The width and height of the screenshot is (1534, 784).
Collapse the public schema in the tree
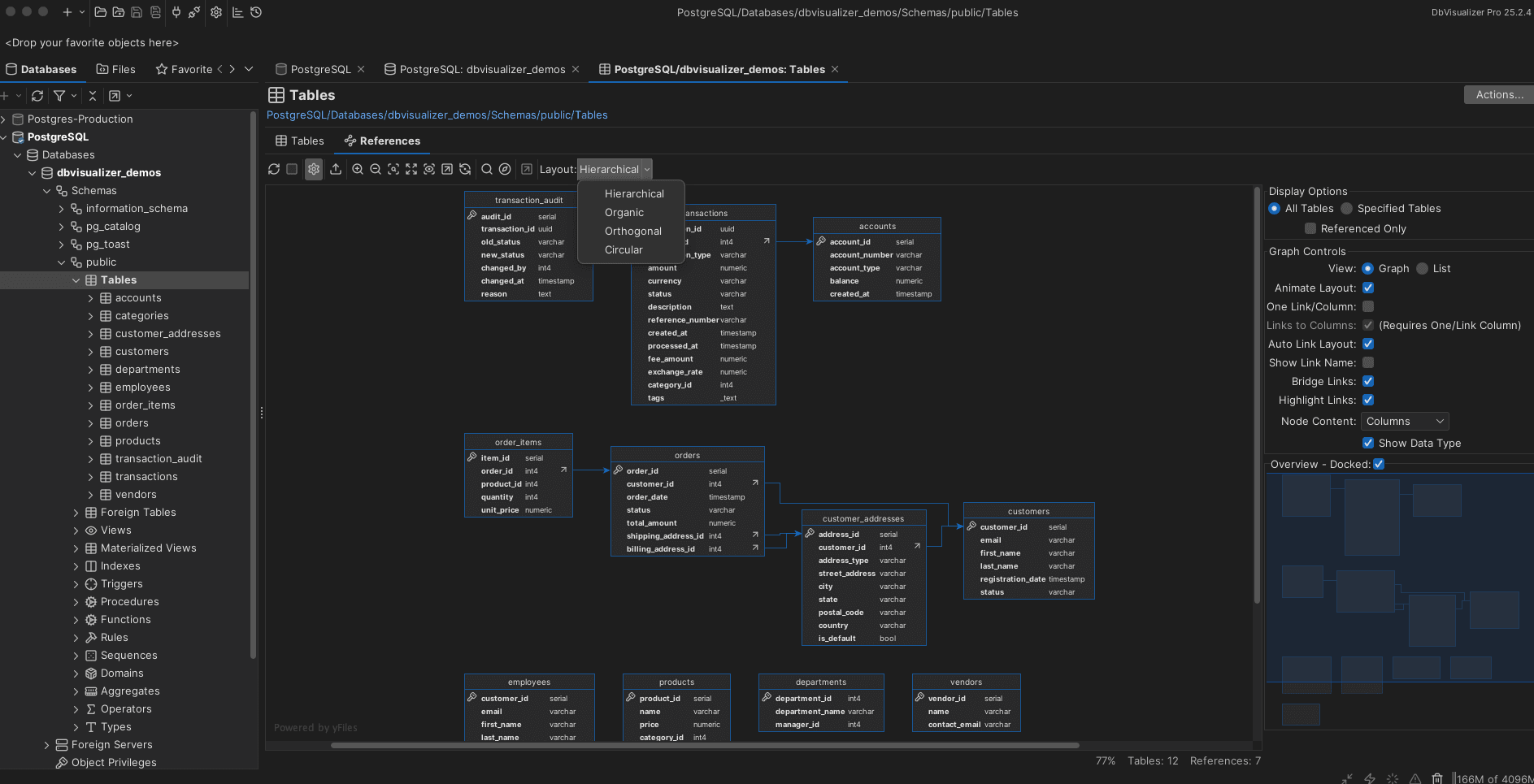[x=61, y=262]
